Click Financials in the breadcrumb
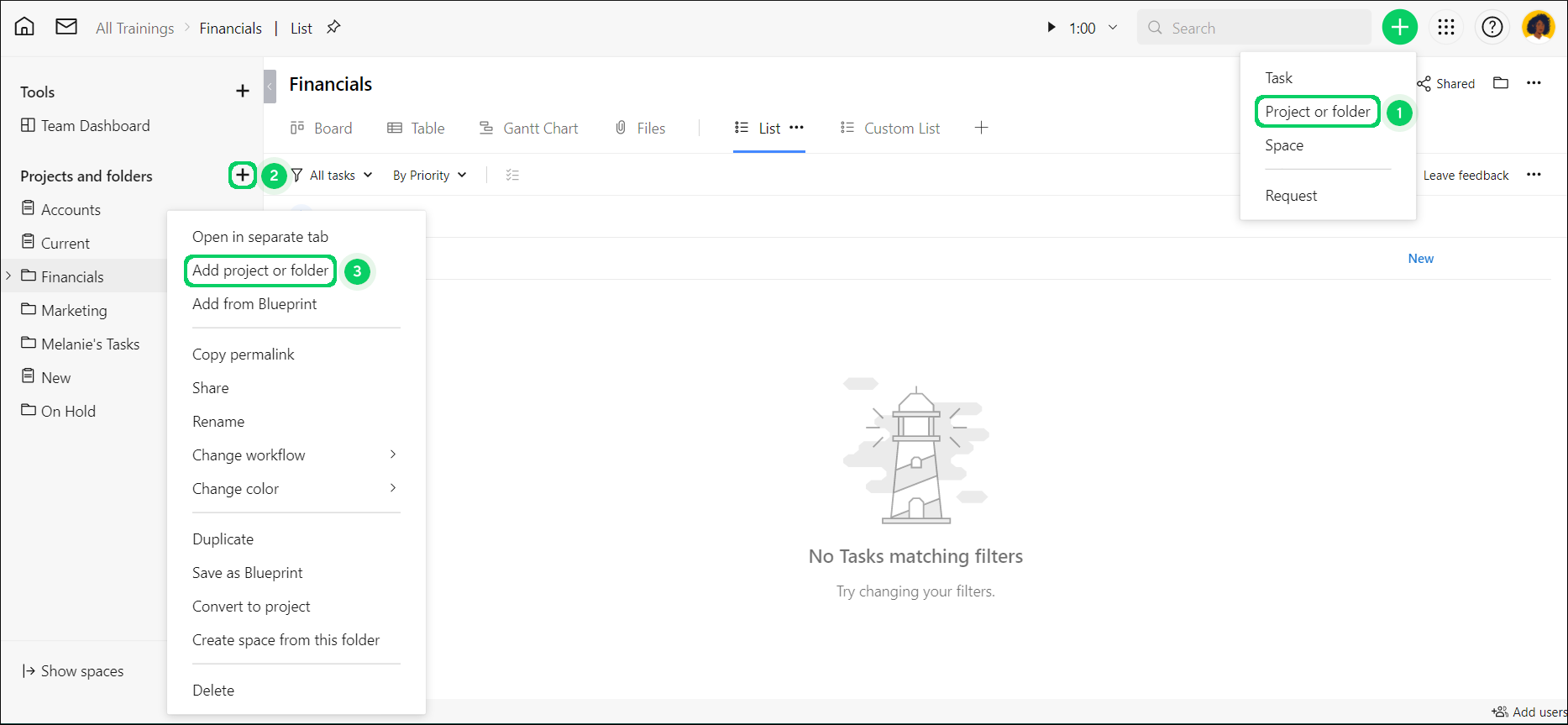This screenshot has height=725, width=1568. point(231,28)
